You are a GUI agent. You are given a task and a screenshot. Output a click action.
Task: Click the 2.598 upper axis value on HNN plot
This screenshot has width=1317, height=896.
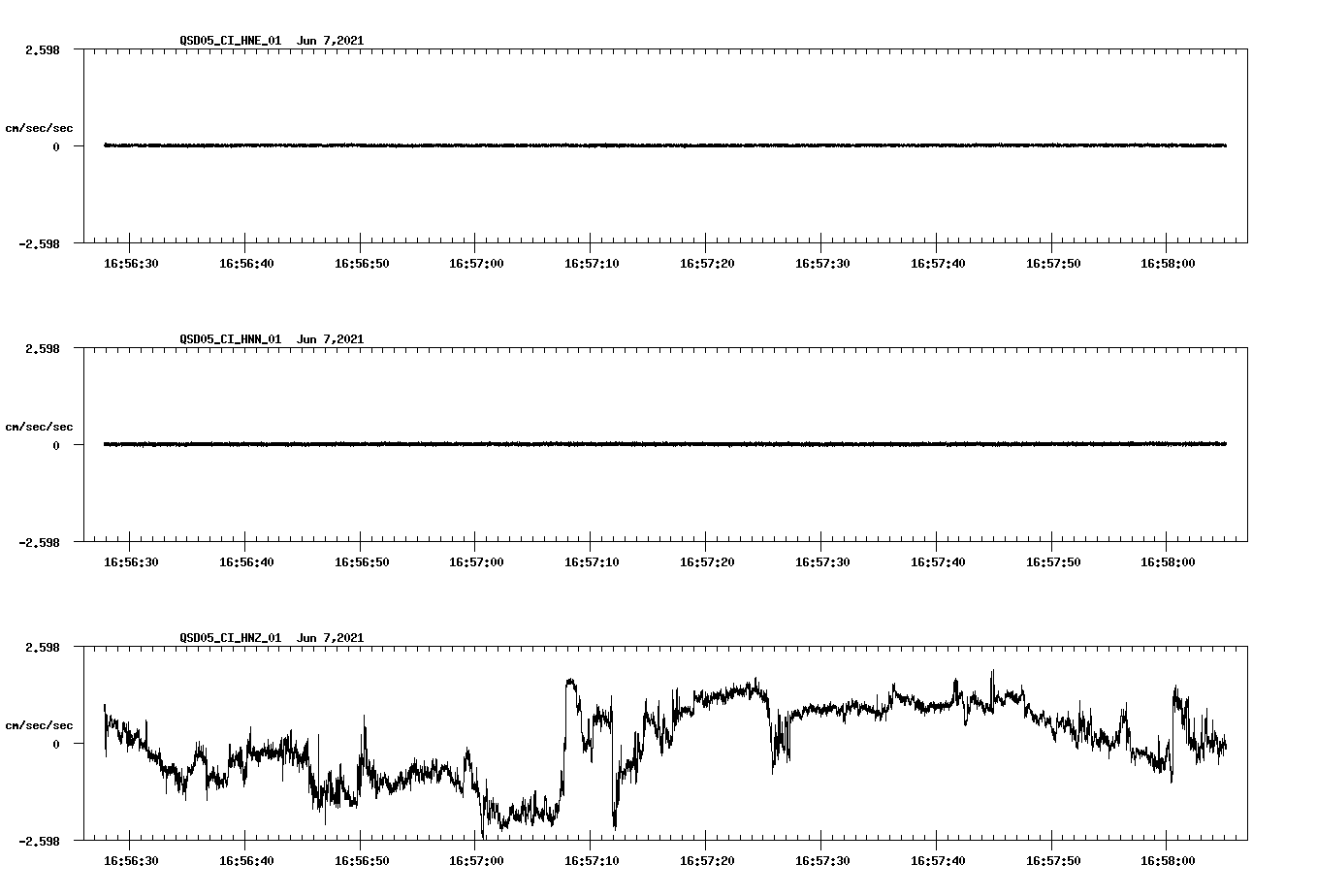click(43, 348)
